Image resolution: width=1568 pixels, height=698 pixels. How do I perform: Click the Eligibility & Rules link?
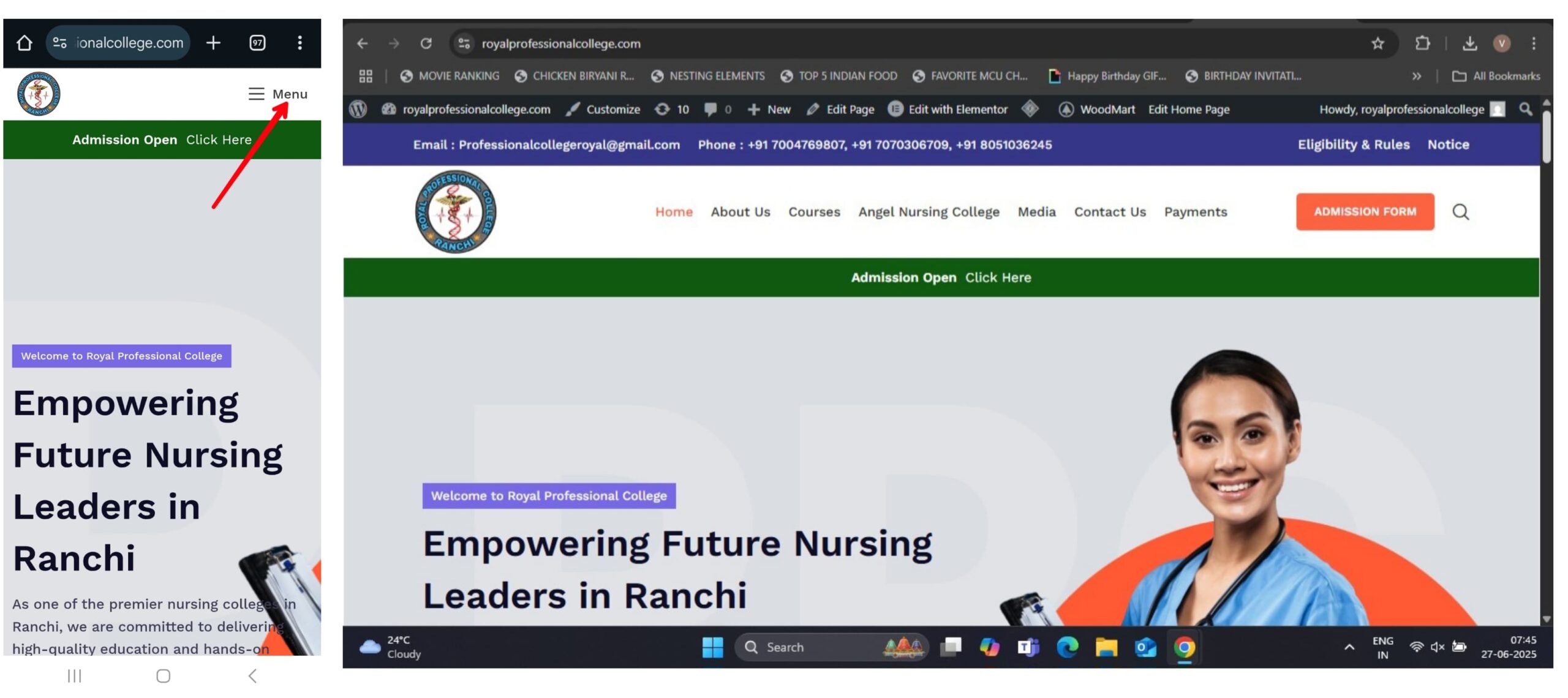pos(1354,145)
